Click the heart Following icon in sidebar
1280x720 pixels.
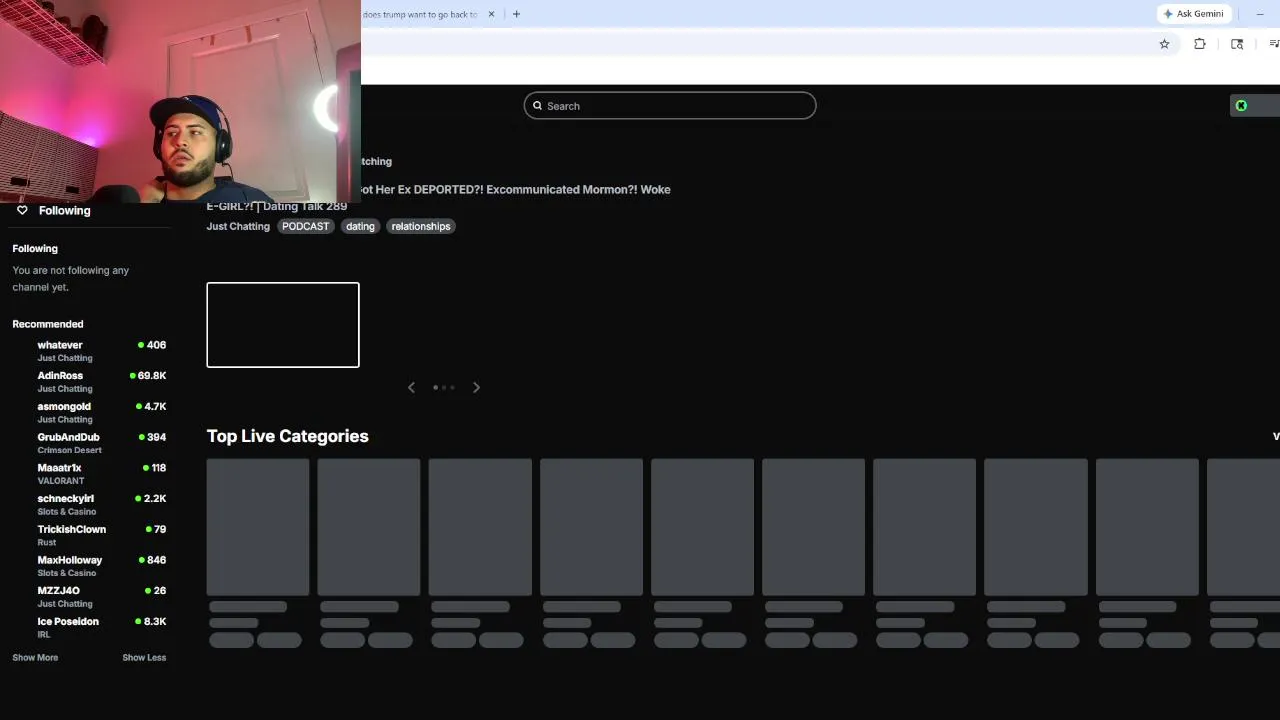click(22, 210)
